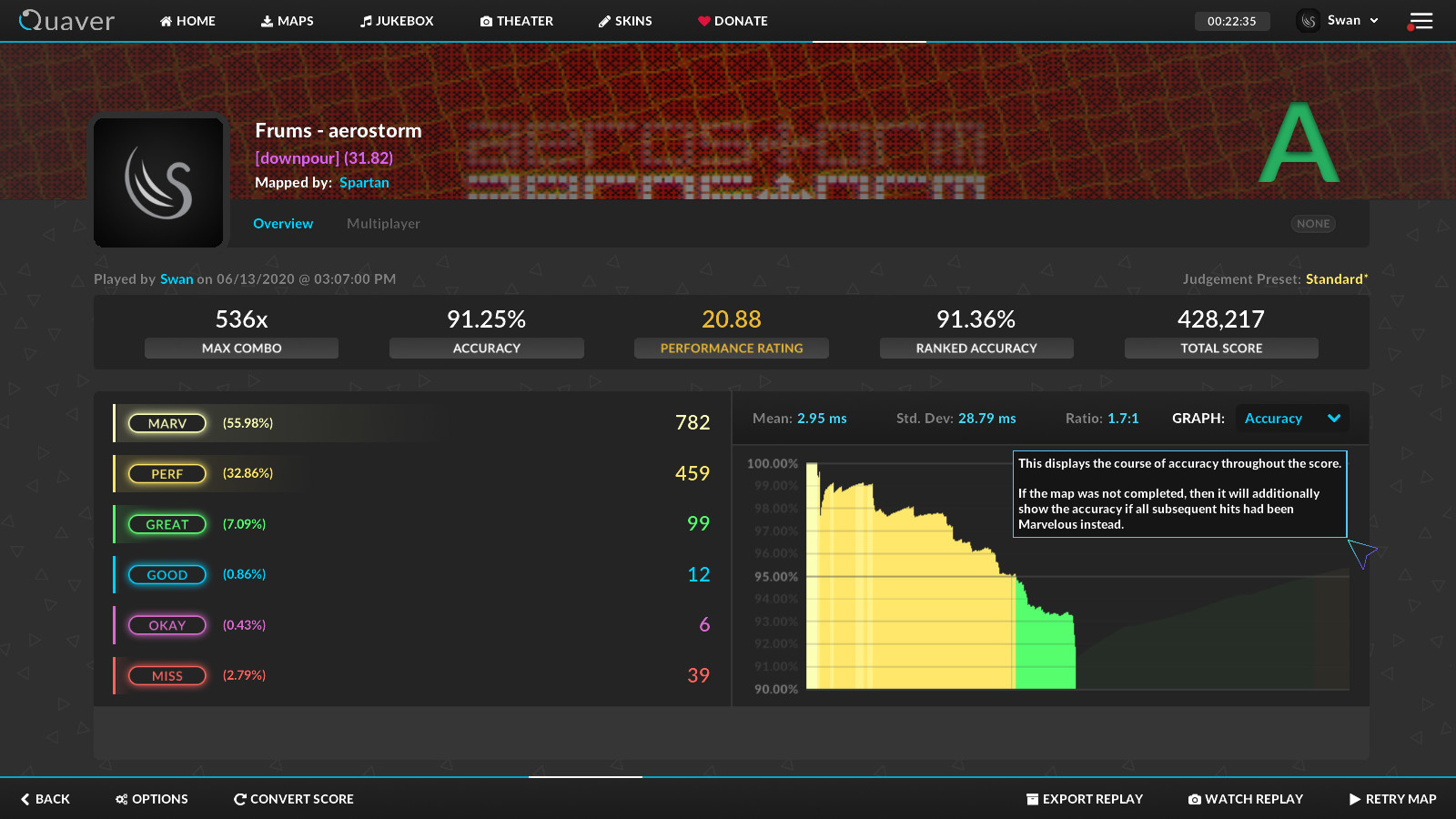Click the Quaver logo
The height and width of the screenshot is (819, 1456).
[67, 20]
